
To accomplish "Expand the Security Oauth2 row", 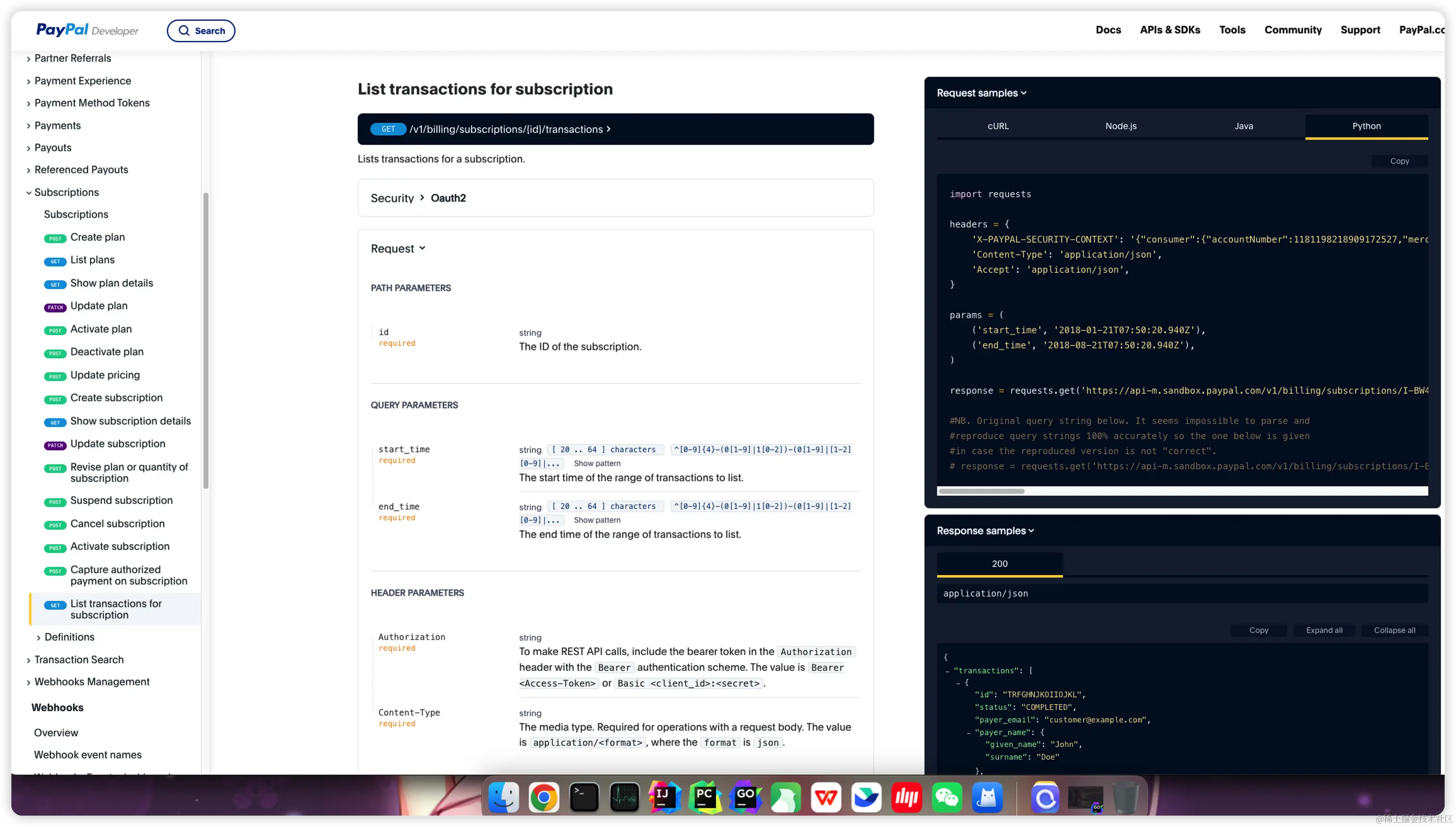I will (x=422, y=197).
